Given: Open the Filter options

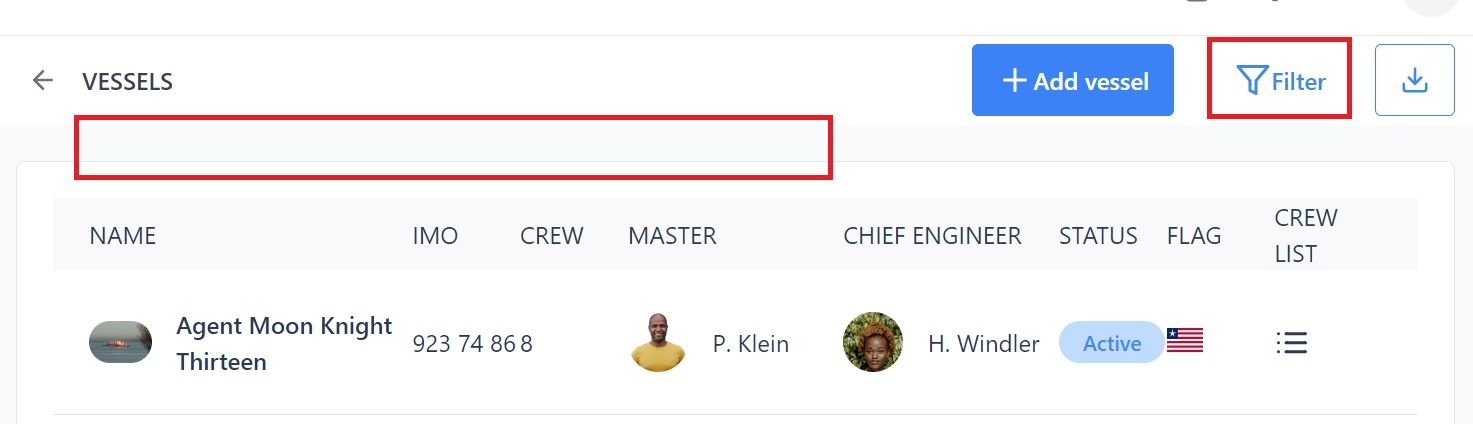Looking at the screenshot, I should point(1281,81).
